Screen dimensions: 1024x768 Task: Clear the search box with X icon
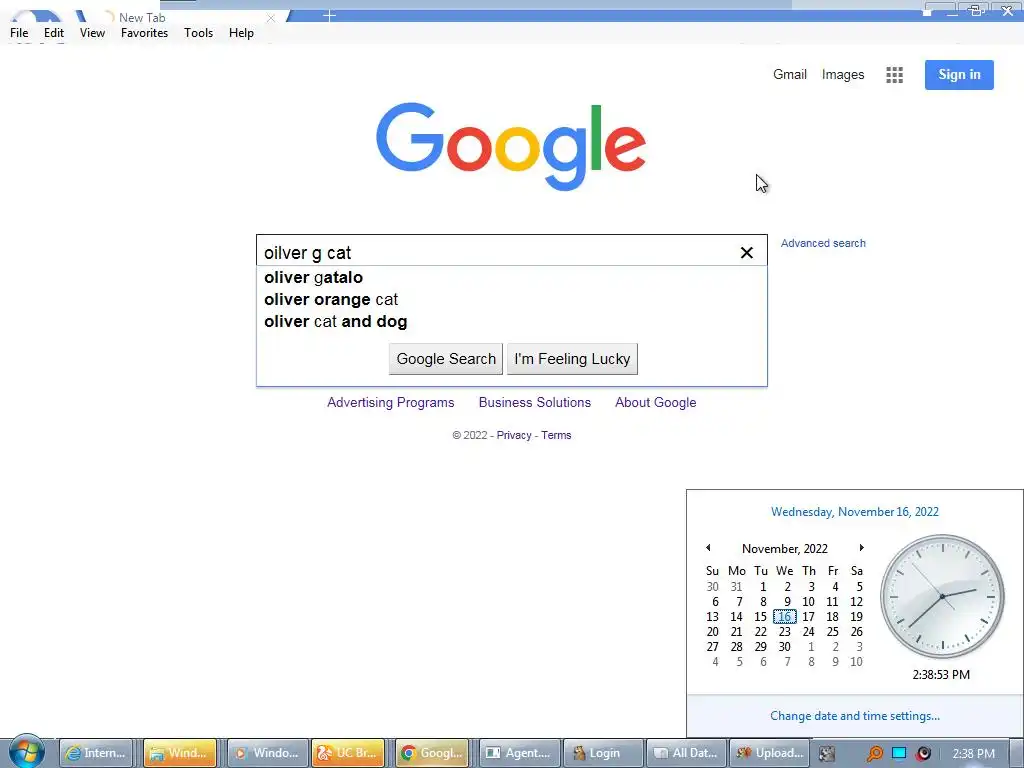coord(746,253)
